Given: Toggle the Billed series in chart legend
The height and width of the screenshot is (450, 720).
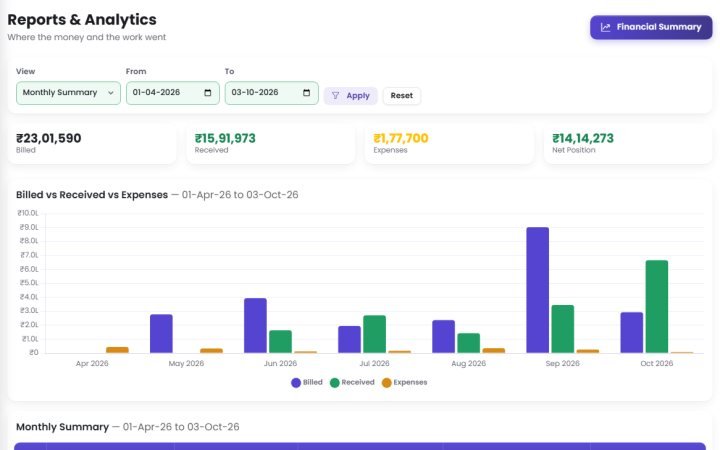Looking at the screenshot, I should pos(307,382).
